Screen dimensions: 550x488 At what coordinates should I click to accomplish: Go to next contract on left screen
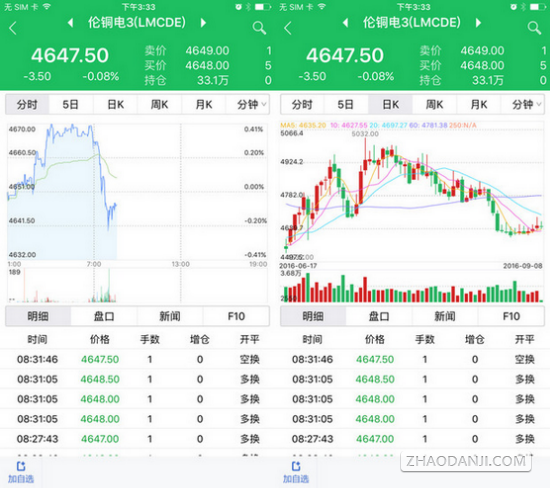pos(203,23)
